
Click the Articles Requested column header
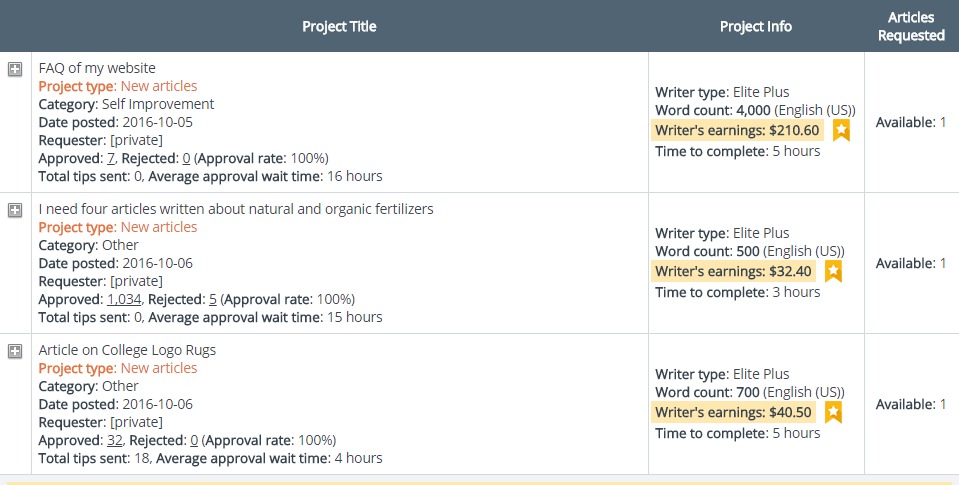[911, 26]
